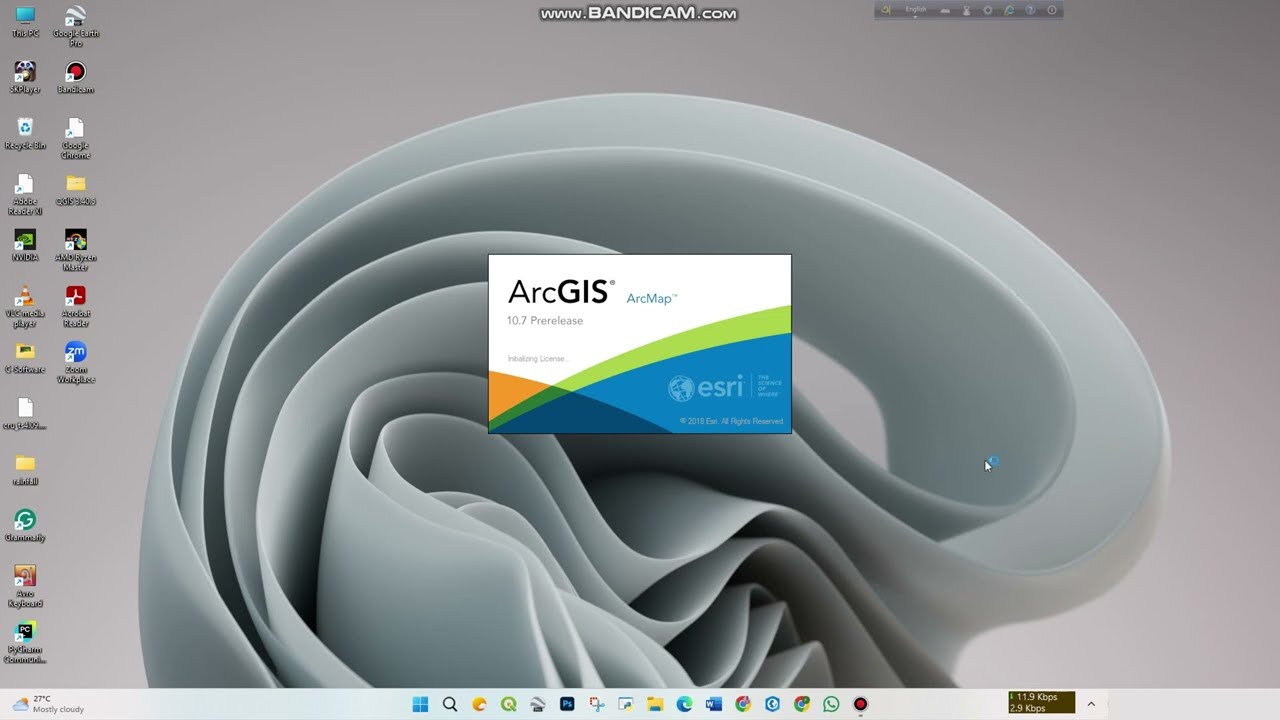1280x720 pixels.
Task: Open File Explorer from the taskbar
Action: (x=655, y=704)
